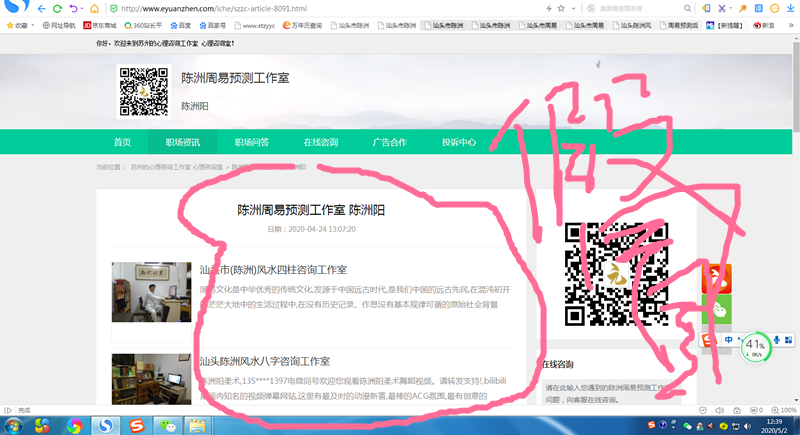Screen dimensions: 800x435
Task: Open the scissors screenshot tool
Action: pos(721,9)
